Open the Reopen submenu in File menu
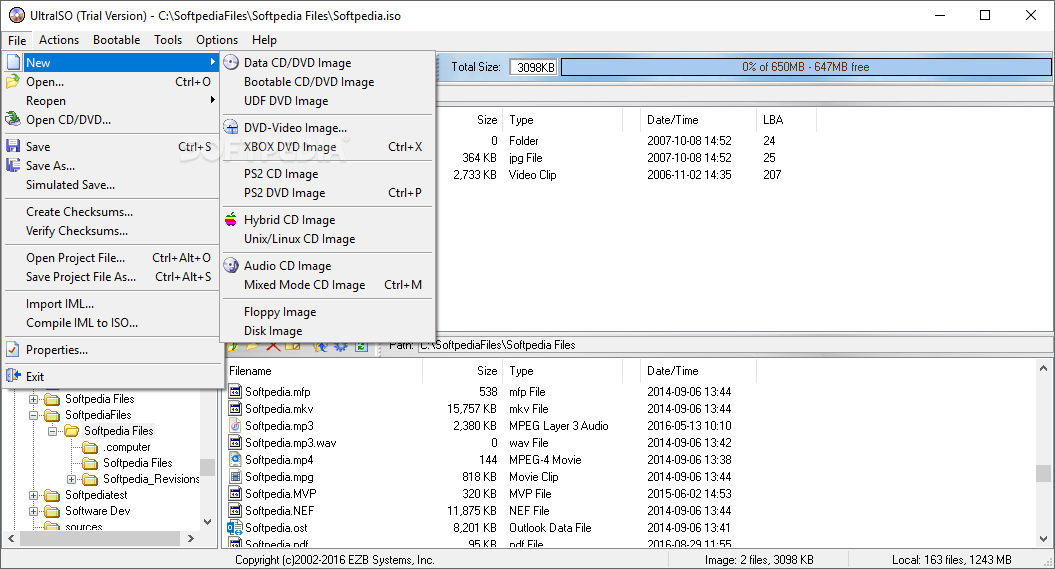The width and height of the screenshot is (1055, 569). (x=112, y=101)
